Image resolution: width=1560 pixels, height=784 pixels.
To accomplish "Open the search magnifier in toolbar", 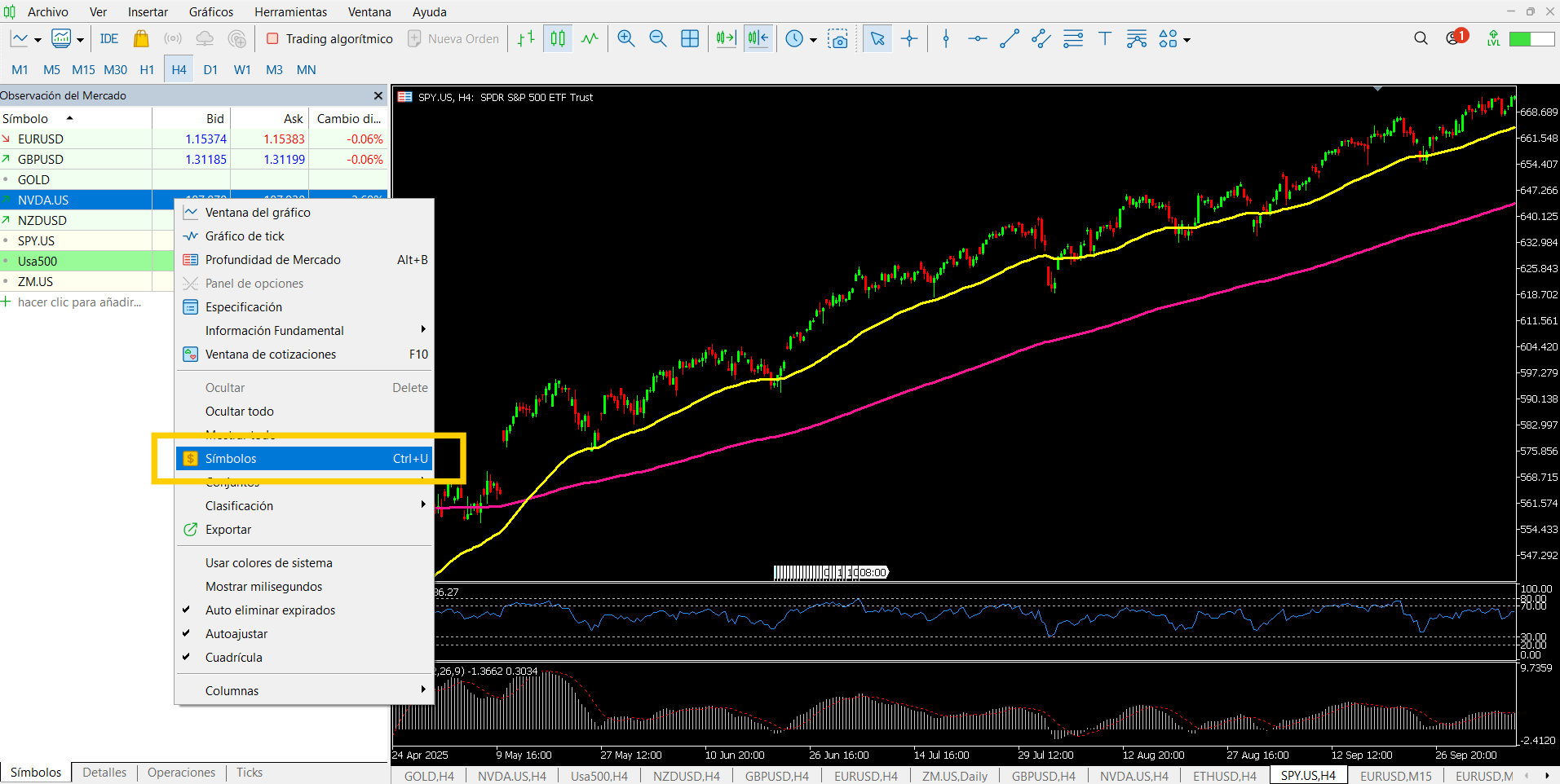I will coord(1421,39).
